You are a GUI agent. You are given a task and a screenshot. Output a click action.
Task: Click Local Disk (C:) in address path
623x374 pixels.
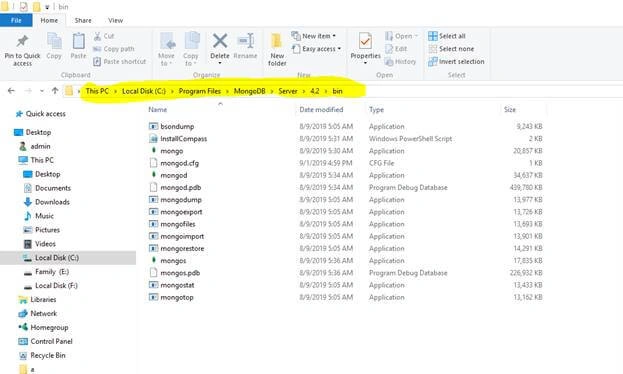(x=144, y=91)
